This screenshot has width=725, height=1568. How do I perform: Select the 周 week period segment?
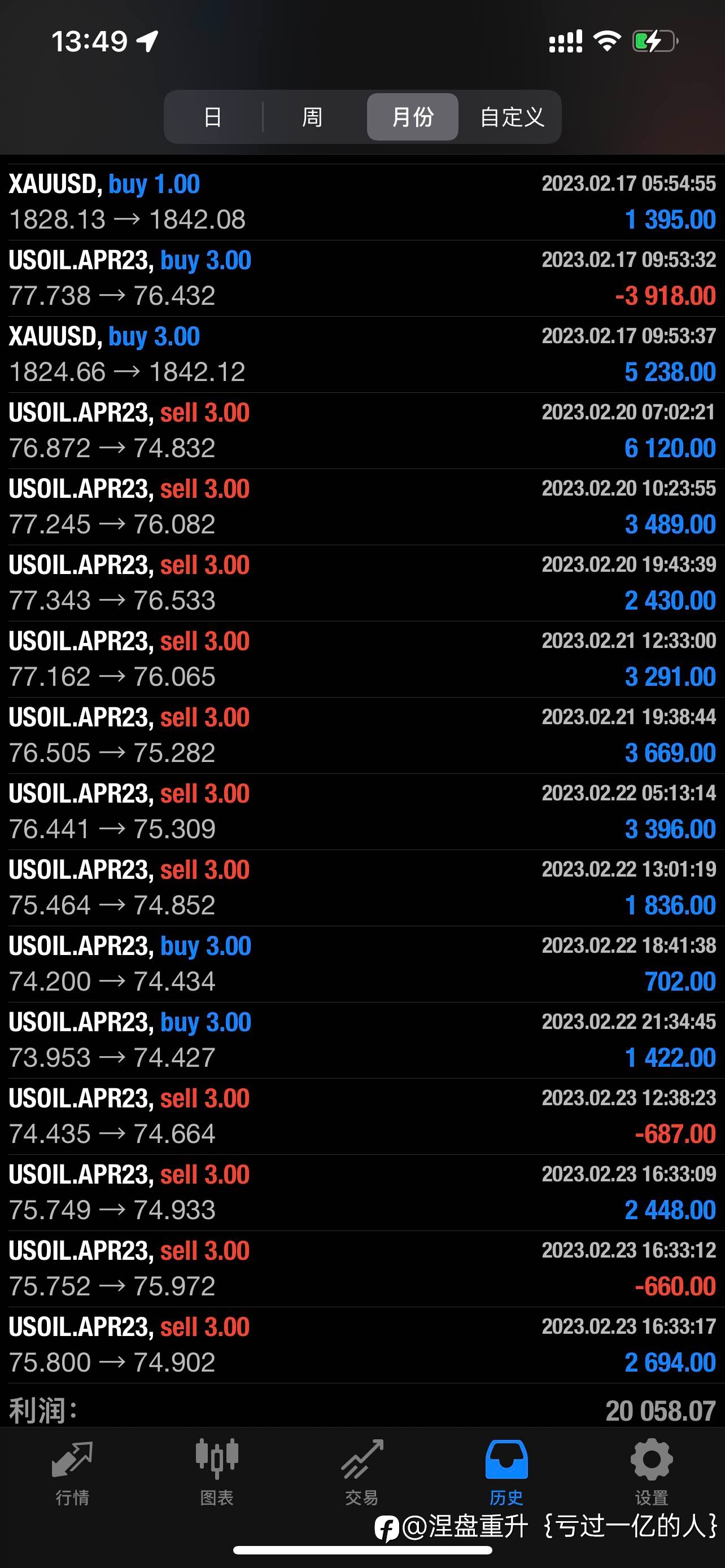pos(312,117)
